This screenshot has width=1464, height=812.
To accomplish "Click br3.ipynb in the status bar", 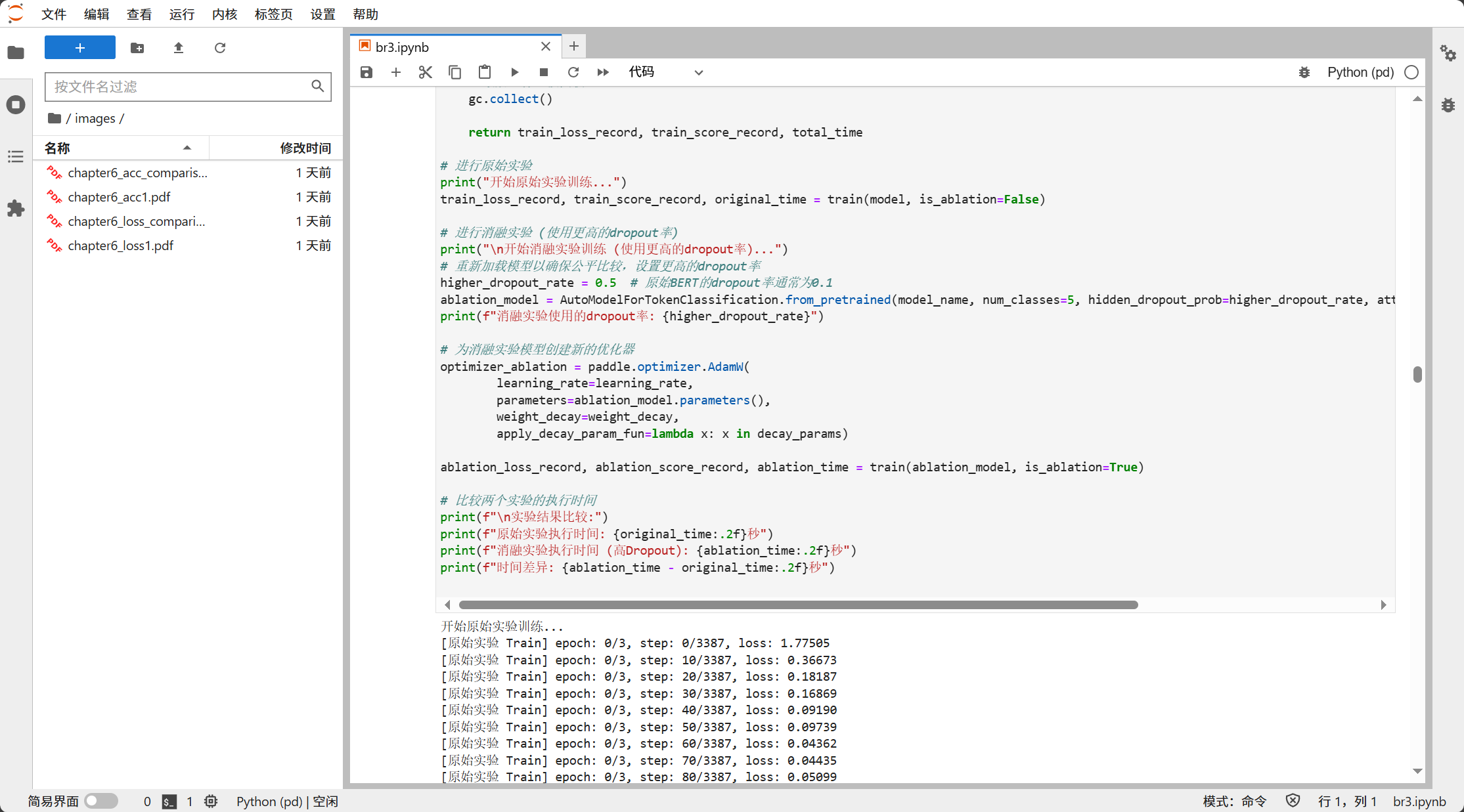I will coord(1420,801).
